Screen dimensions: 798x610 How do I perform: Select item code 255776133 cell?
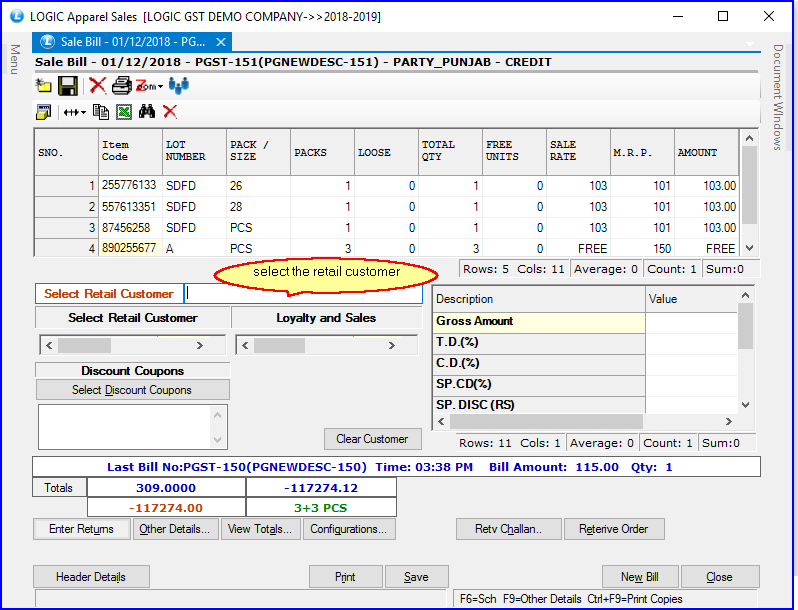(130, 186)
